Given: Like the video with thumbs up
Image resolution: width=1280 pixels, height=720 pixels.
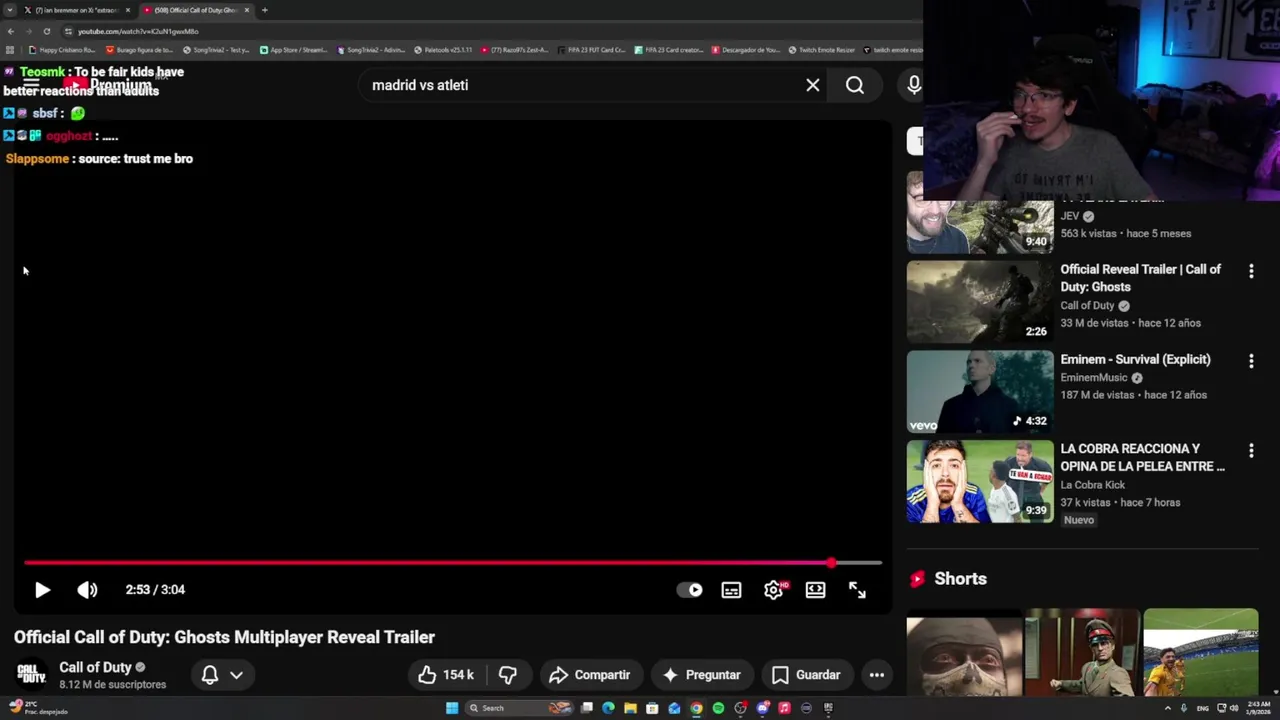Looking at the screenshot, I should (446, 675).
